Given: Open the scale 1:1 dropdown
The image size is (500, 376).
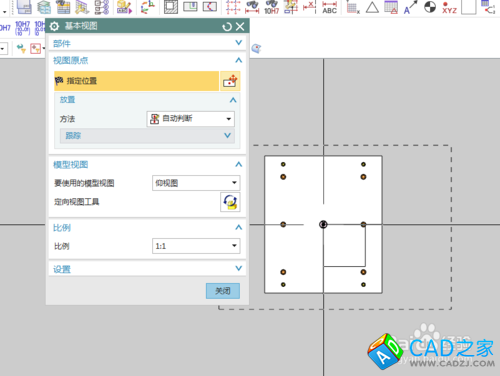Looking at the screenshot, I should coord(196,246).
